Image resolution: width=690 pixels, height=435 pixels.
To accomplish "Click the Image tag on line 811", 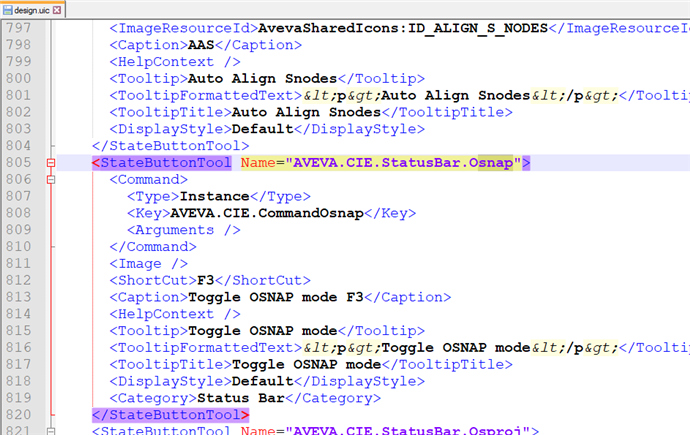I will [148, 264].
